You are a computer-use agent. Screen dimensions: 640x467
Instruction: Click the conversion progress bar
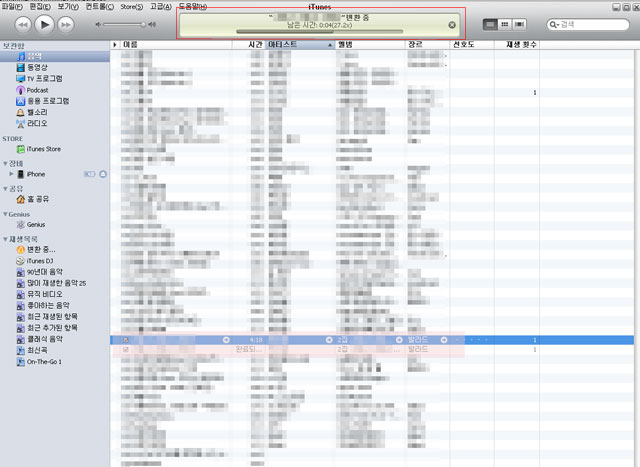click(320, 31)
